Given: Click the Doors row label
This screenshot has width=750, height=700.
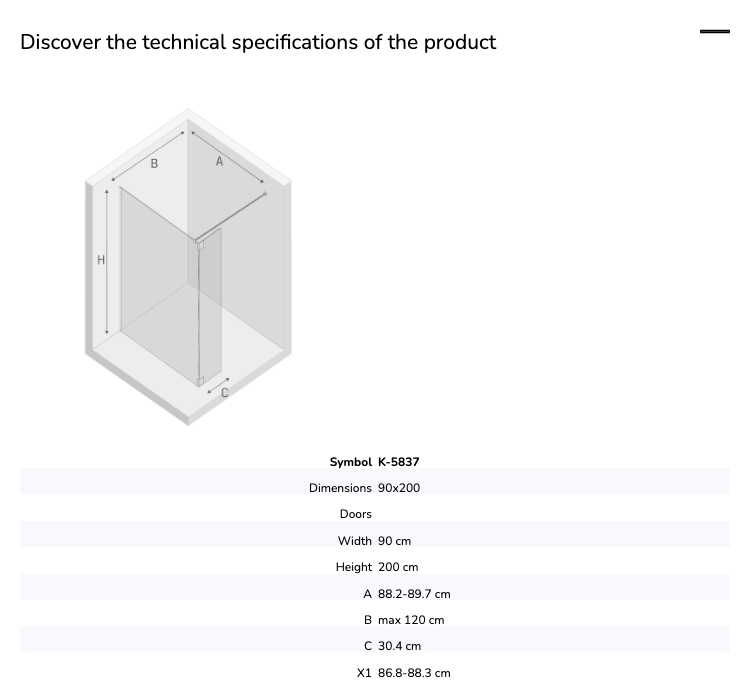Looking at the screenshot, I should 355,514.
